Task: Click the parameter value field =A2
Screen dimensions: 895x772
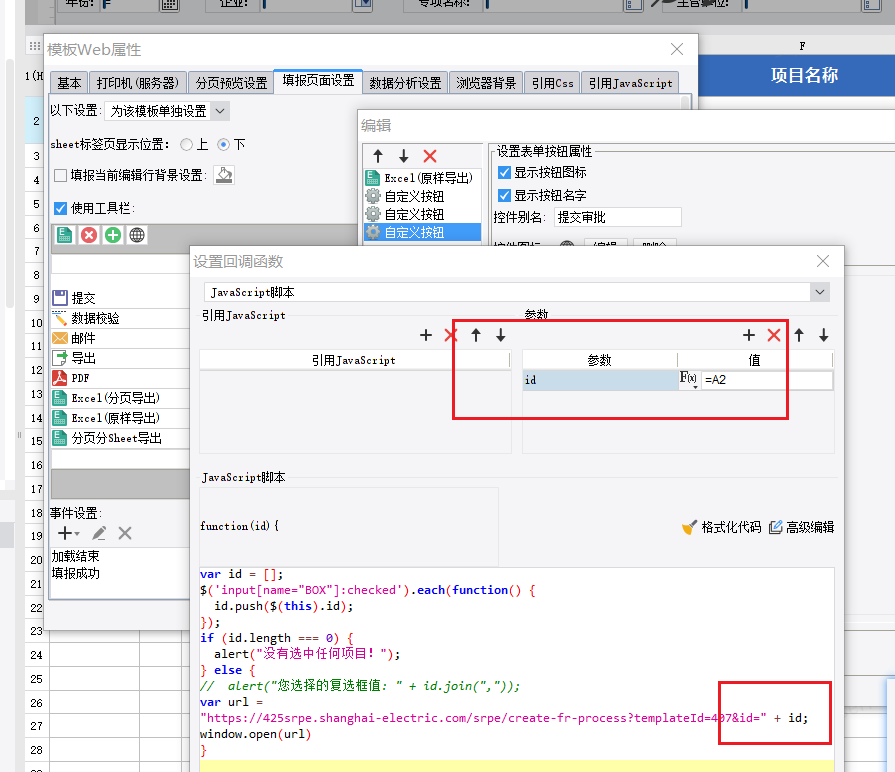Action: pos(767,380)
